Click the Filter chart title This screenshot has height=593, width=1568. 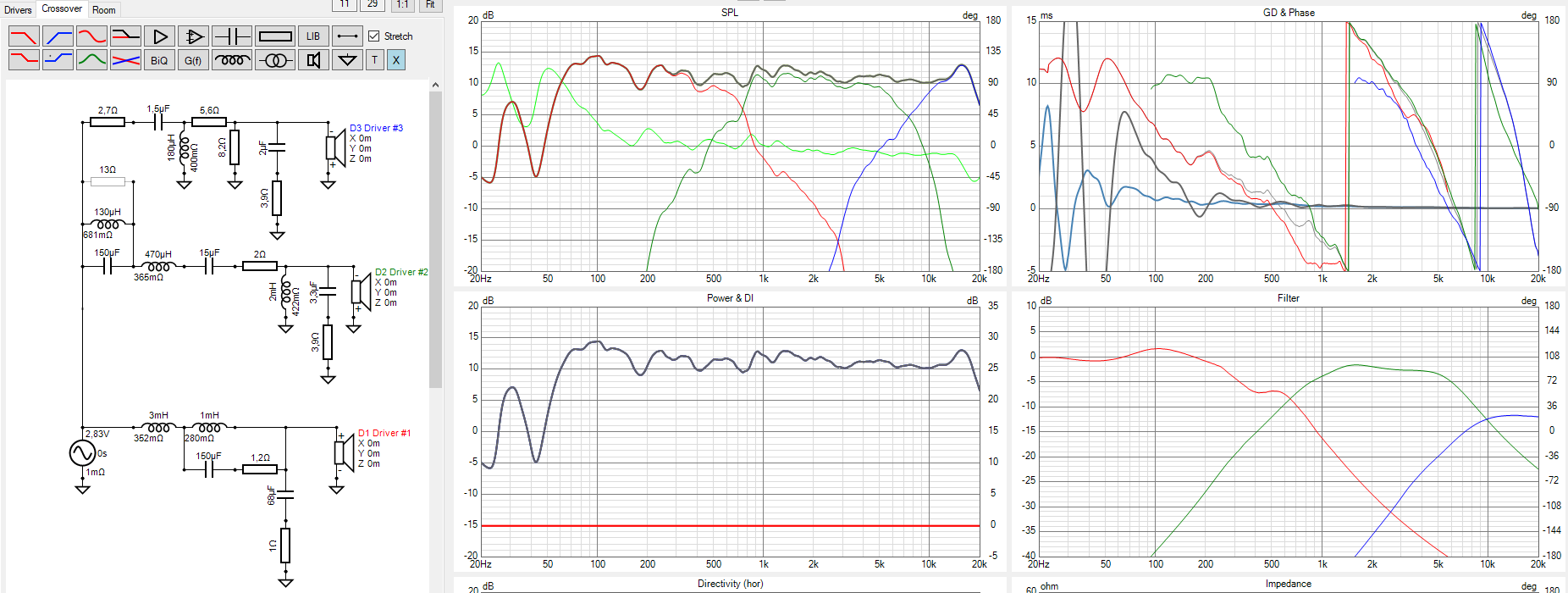point(1289,298)
